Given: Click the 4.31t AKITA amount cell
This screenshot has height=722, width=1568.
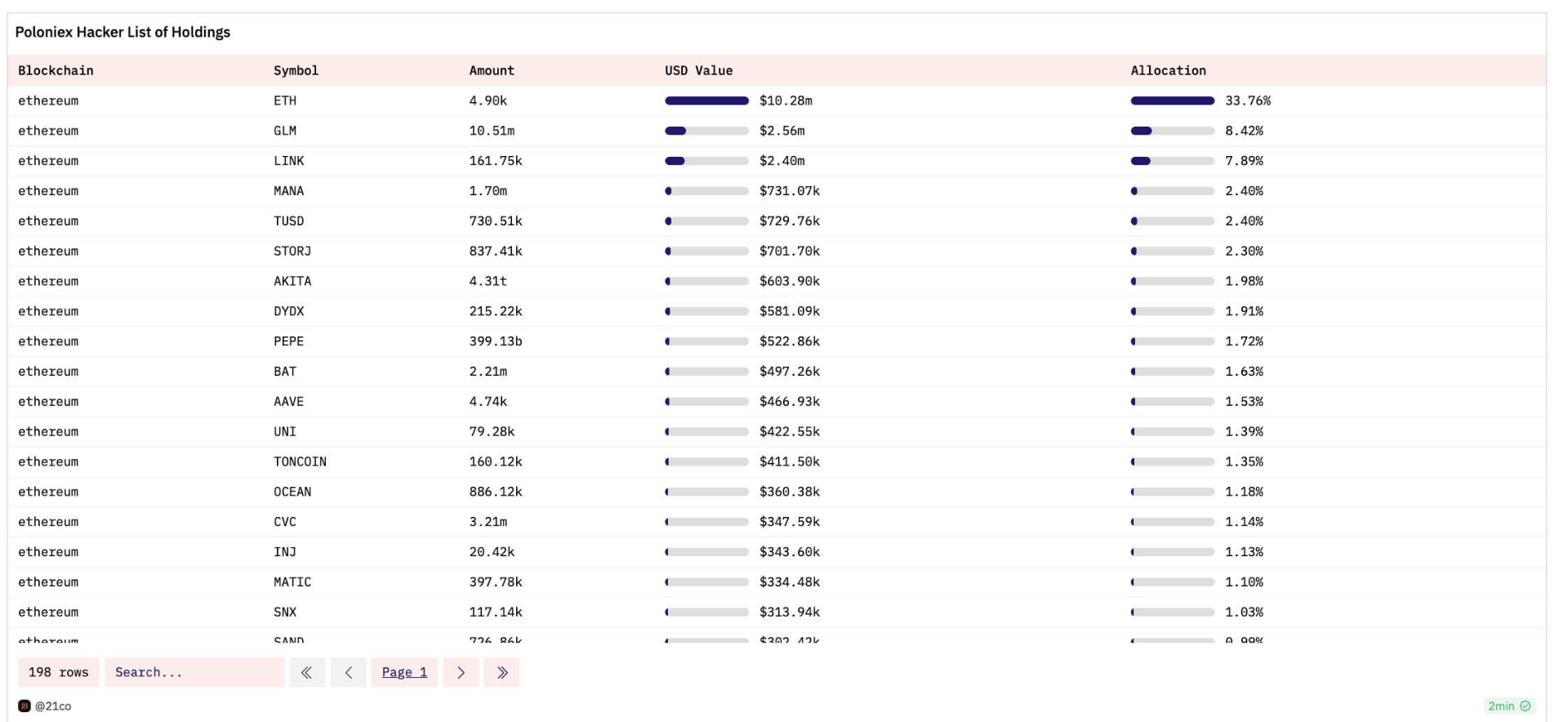Looking at the screenshot, I should (488, 281).
